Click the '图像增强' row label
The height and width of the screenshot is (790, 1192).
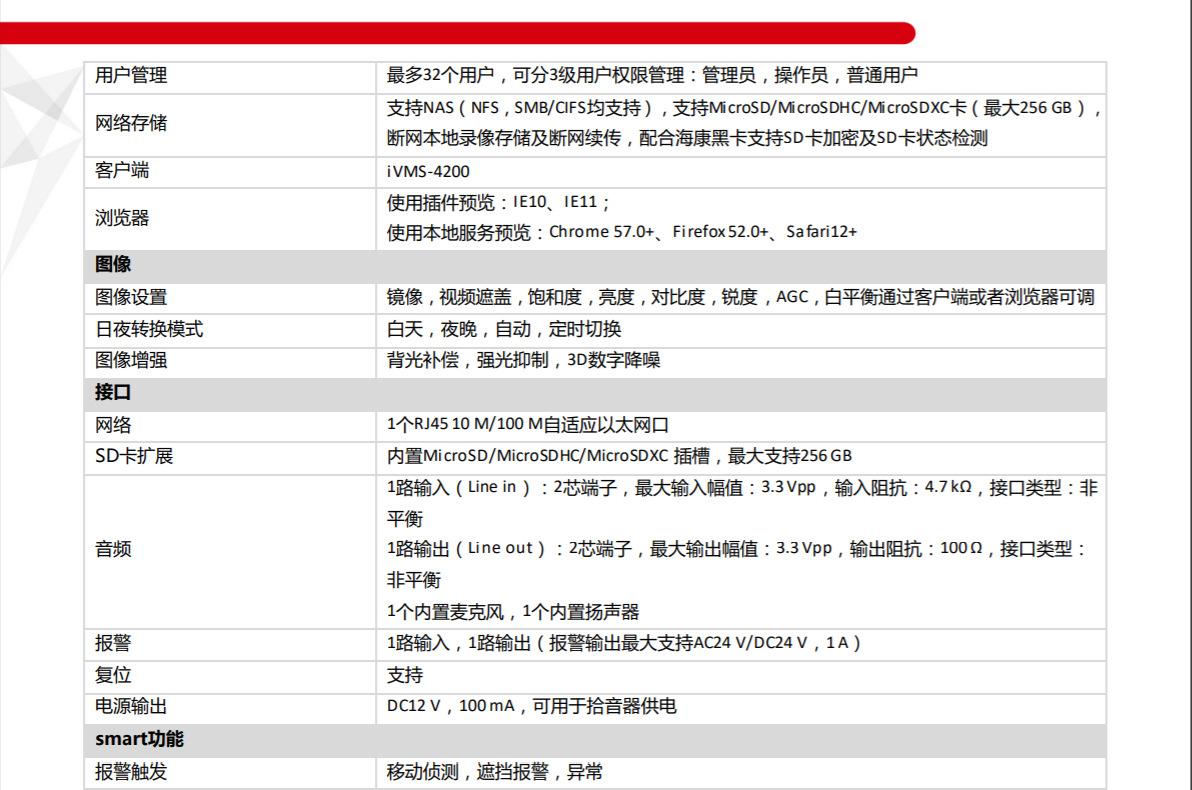[131, 360]
